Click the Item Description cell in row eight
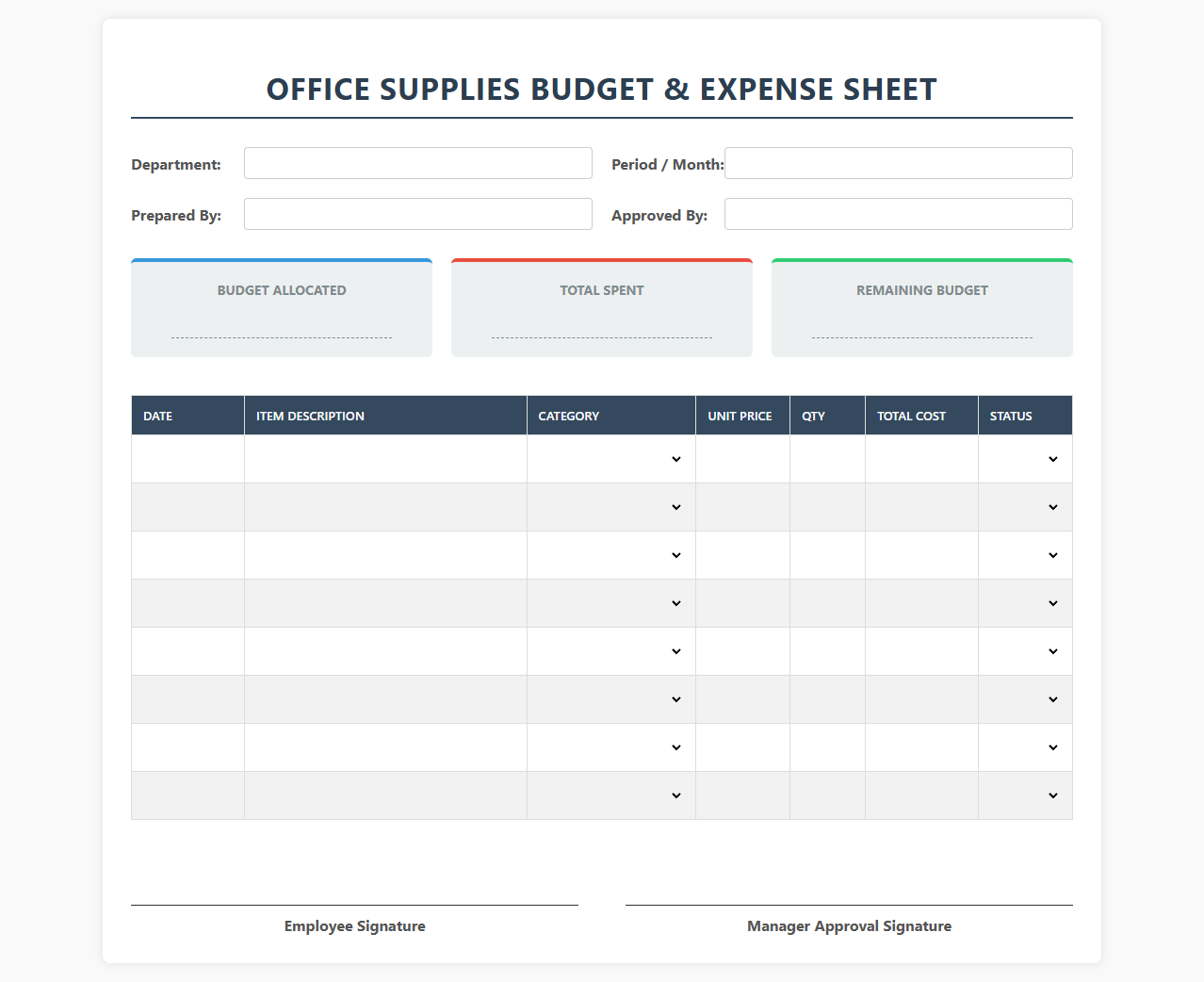The height and width of the screenshot is (982, 1204). [385, 795]
